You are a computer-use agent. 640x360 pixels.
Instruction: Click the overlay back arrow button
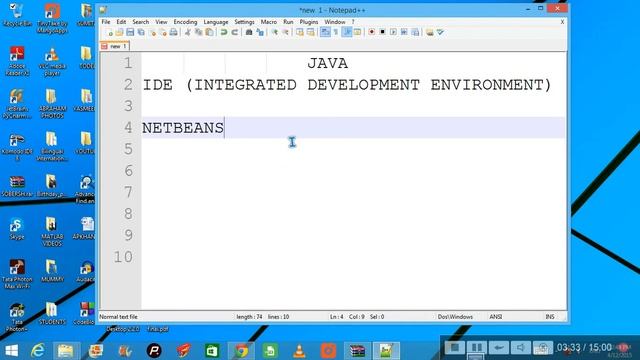[x=499, y=348]
